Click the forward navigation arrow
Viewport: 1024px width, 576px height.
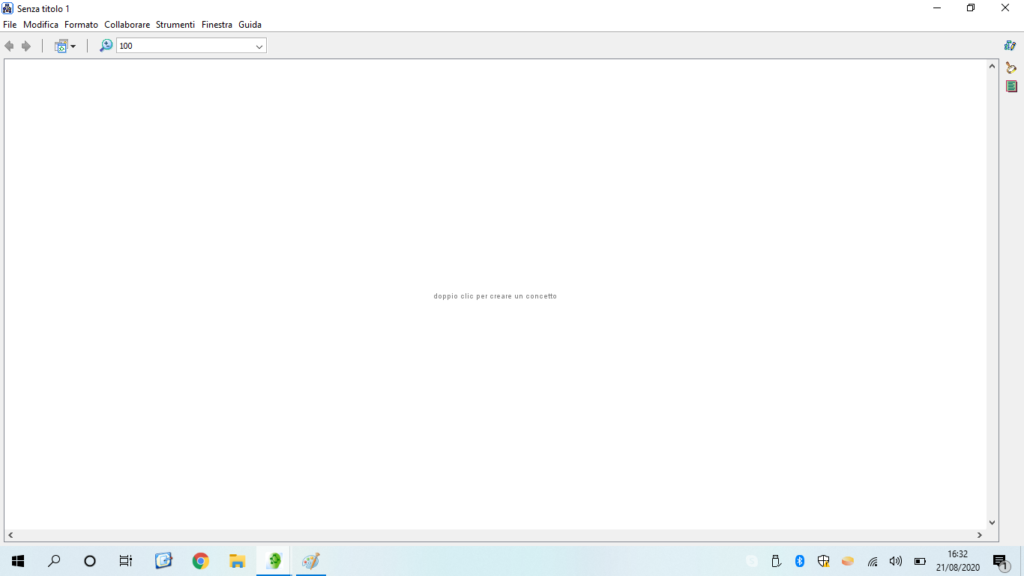point(26,46)
